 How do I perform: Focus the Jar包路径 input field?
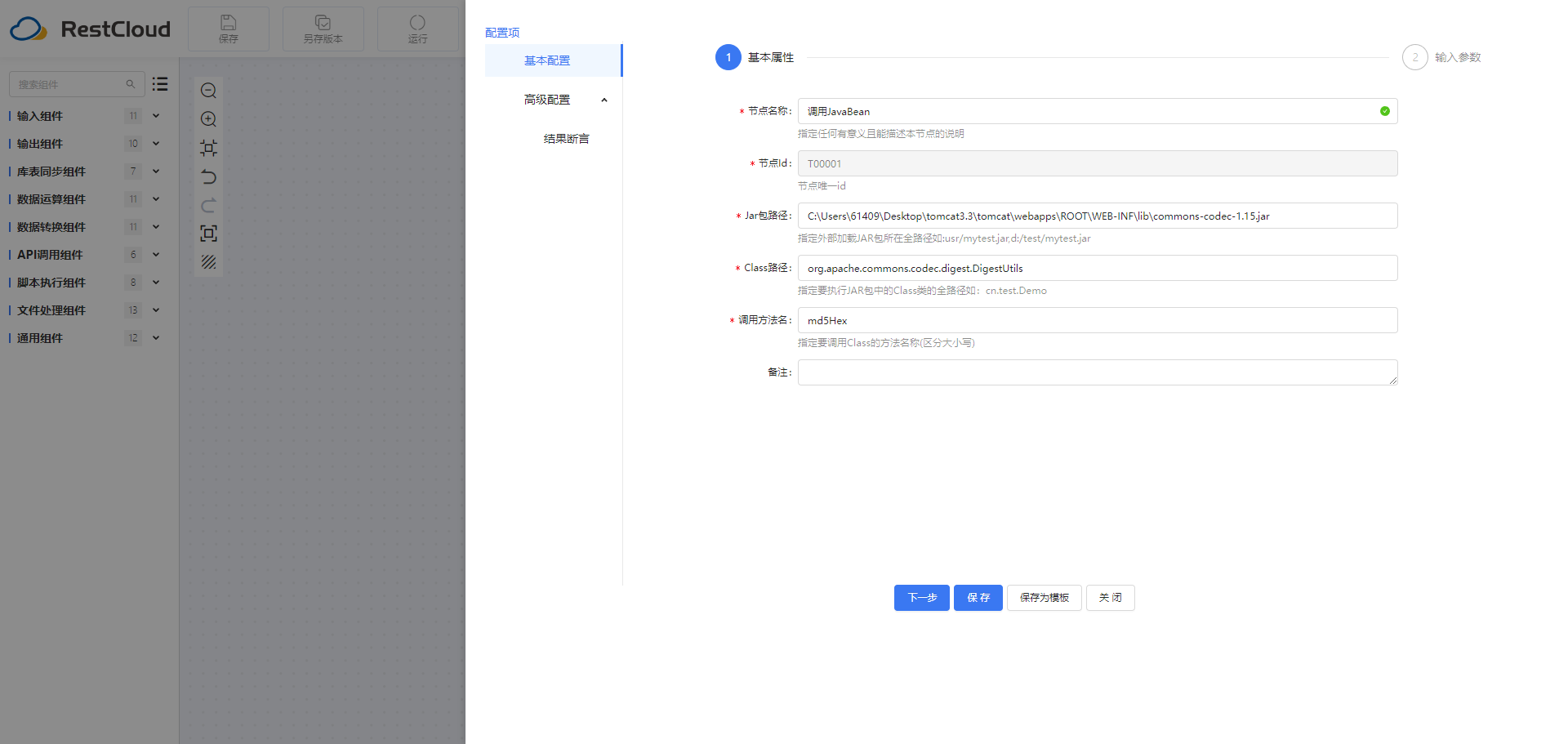[x=1098, y=216]
